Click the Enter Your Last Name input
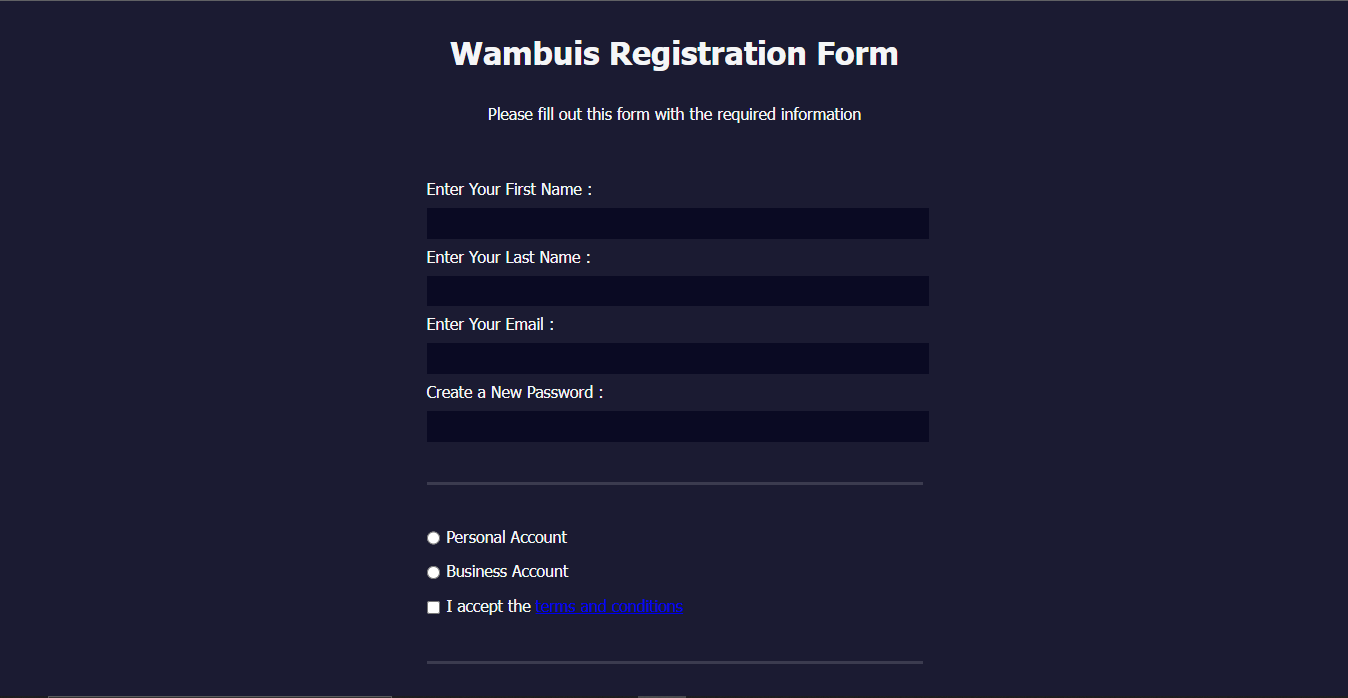This screenshot has width=1348, height=698. pyautogui.click(x=677, y=290)
